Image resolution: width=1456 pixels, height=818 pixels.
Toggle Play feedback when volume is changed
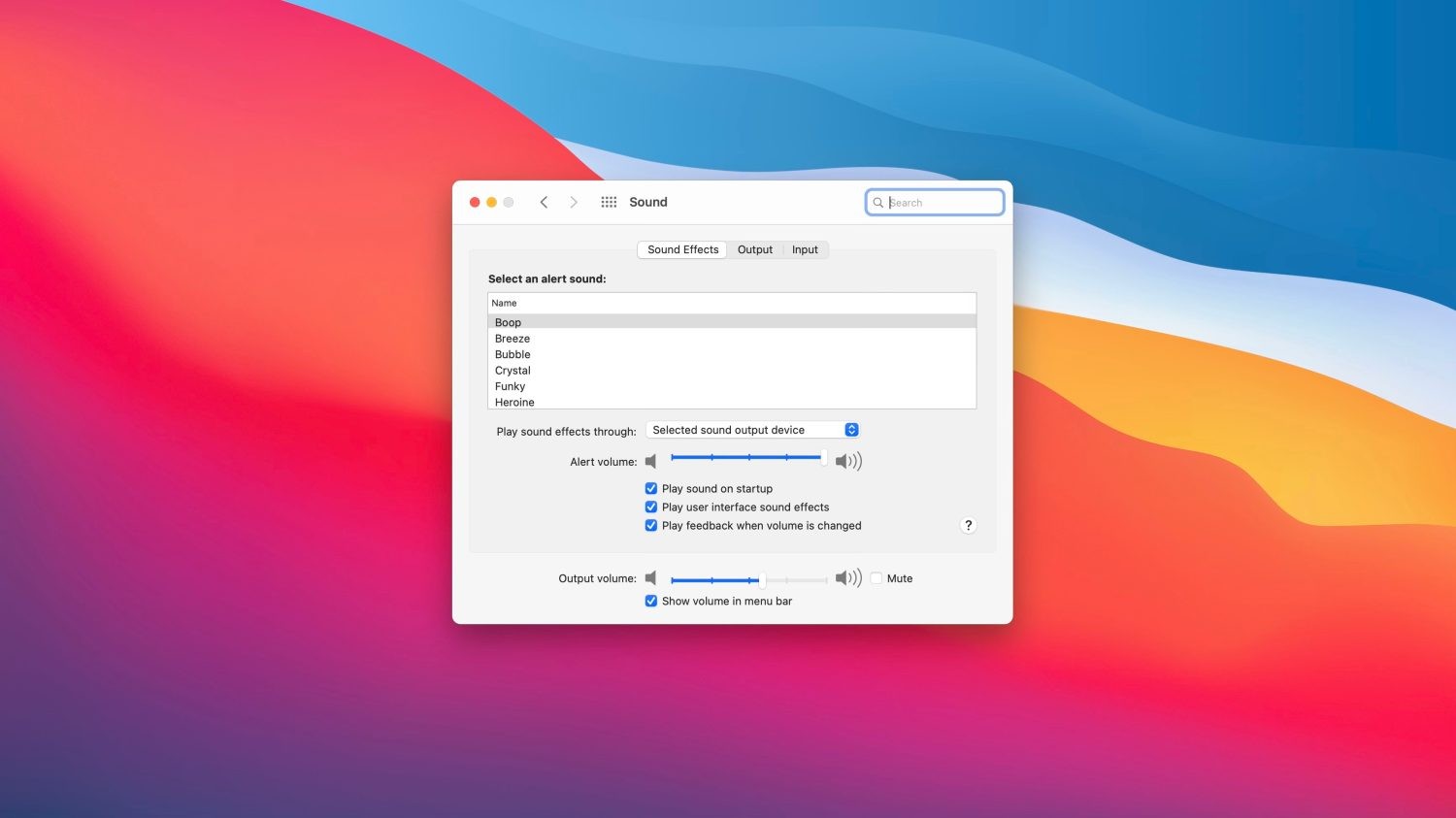point(651,526)
